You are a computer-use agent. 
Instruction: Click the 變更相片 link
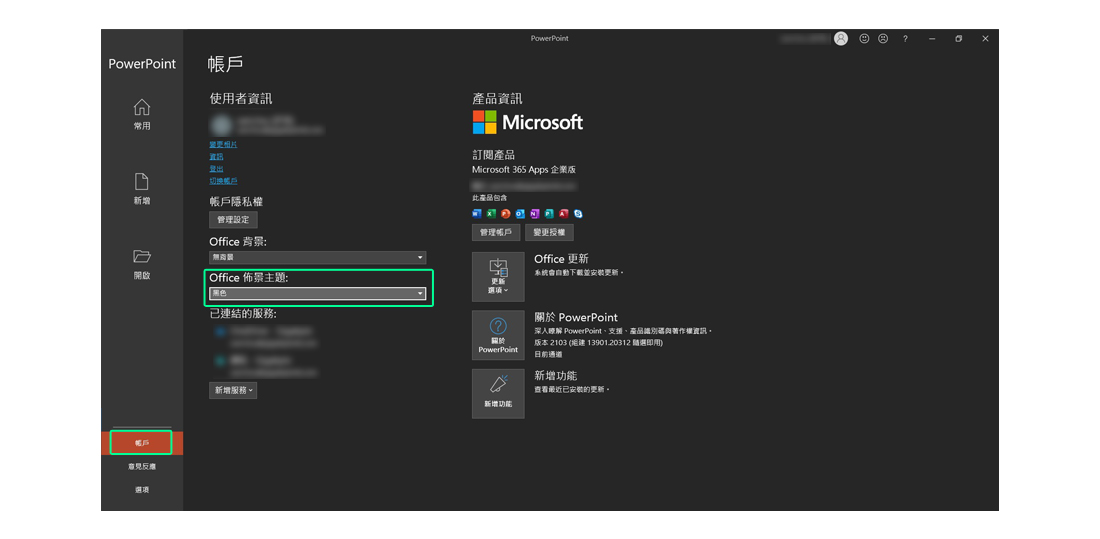(223, 144)
